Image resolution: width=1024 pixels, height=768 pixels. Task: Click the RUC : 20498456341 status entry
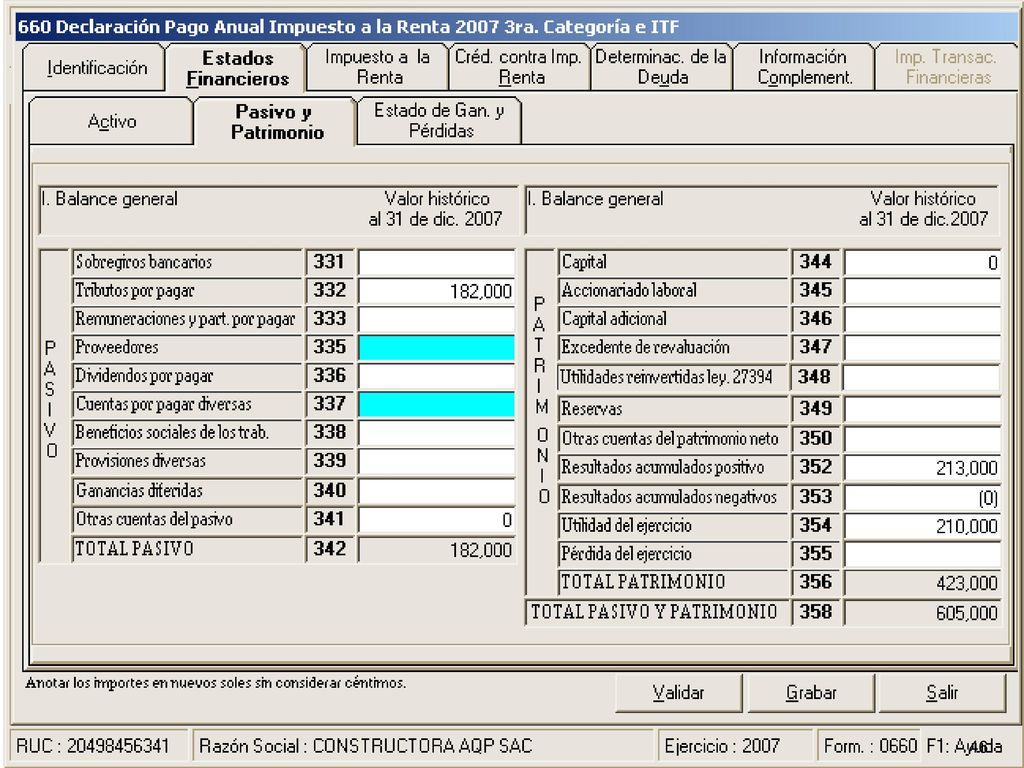click(x=100, y=746)
